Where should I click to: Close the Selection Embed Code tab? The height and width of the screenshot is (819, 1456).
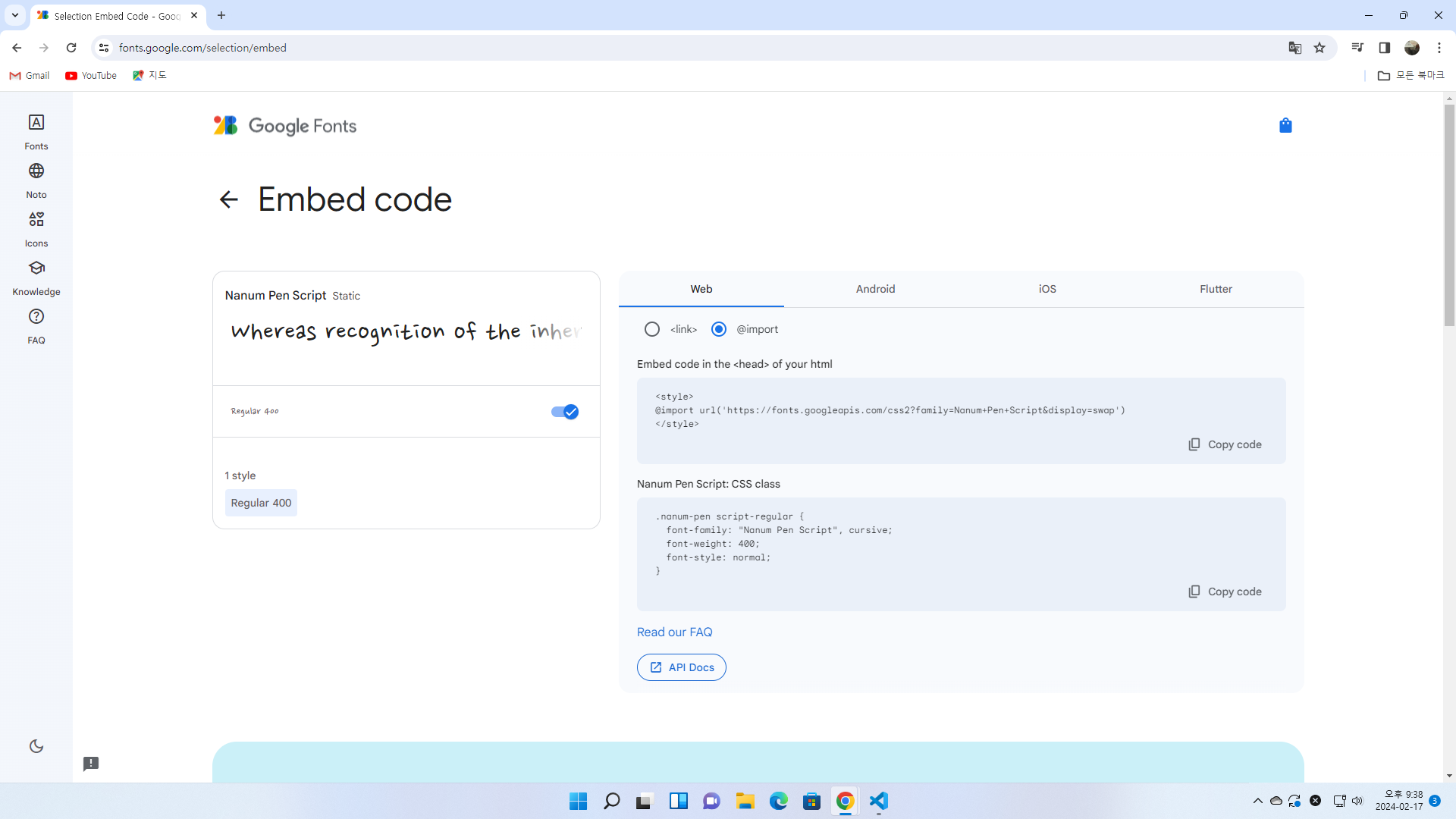click(194, 15)
